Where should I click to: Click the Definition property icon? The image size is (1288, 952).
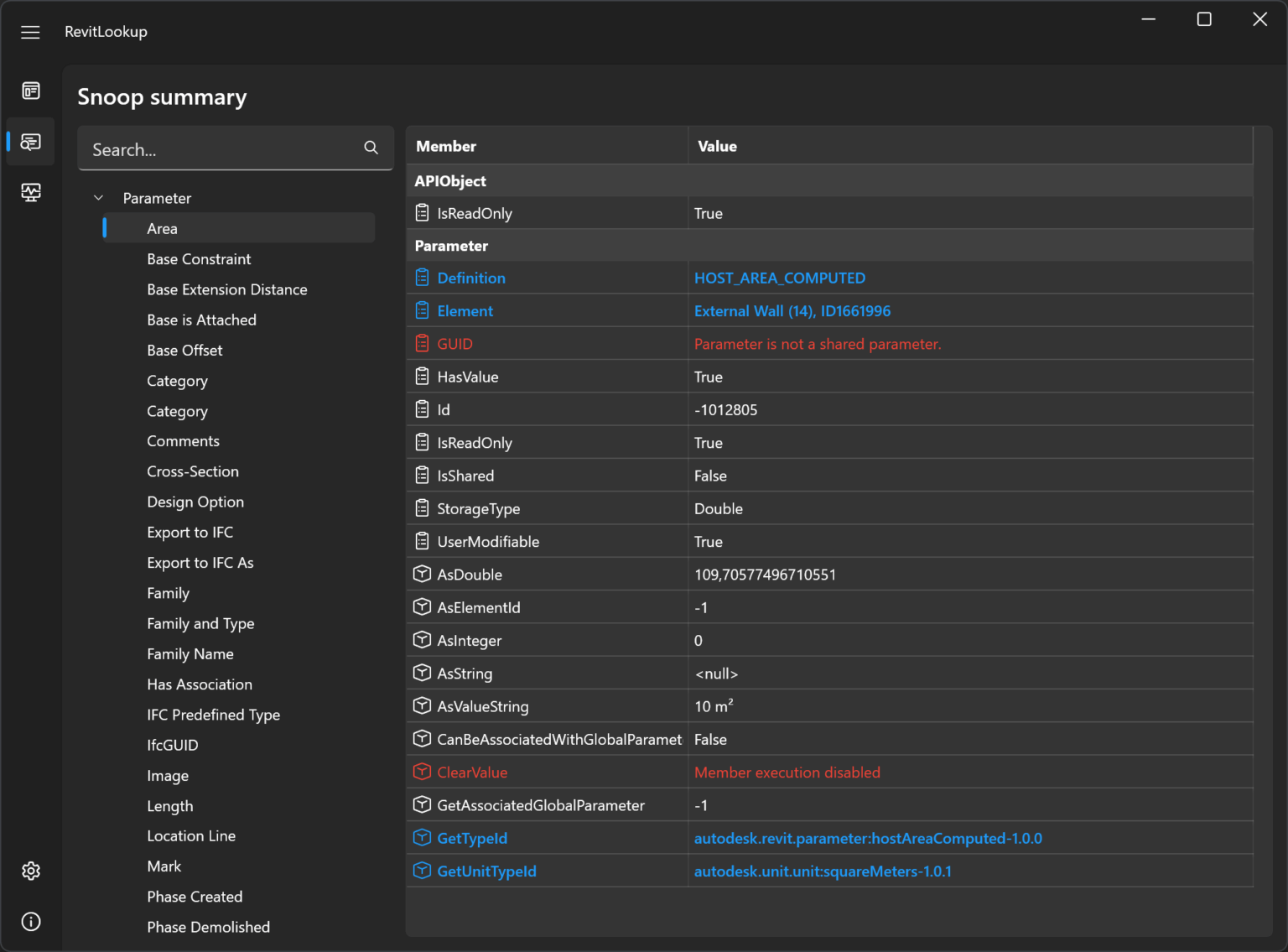click(423, 278)
